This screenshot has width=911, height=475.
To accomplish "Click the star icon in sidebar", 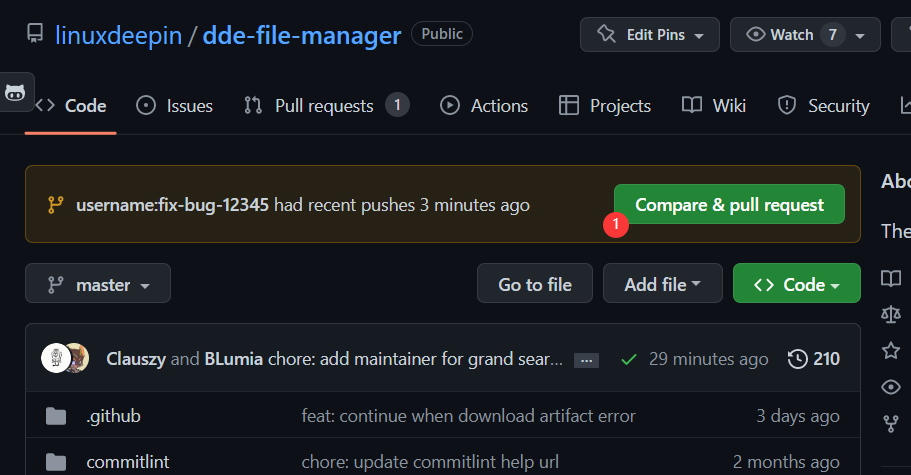I will pos(891,351).
